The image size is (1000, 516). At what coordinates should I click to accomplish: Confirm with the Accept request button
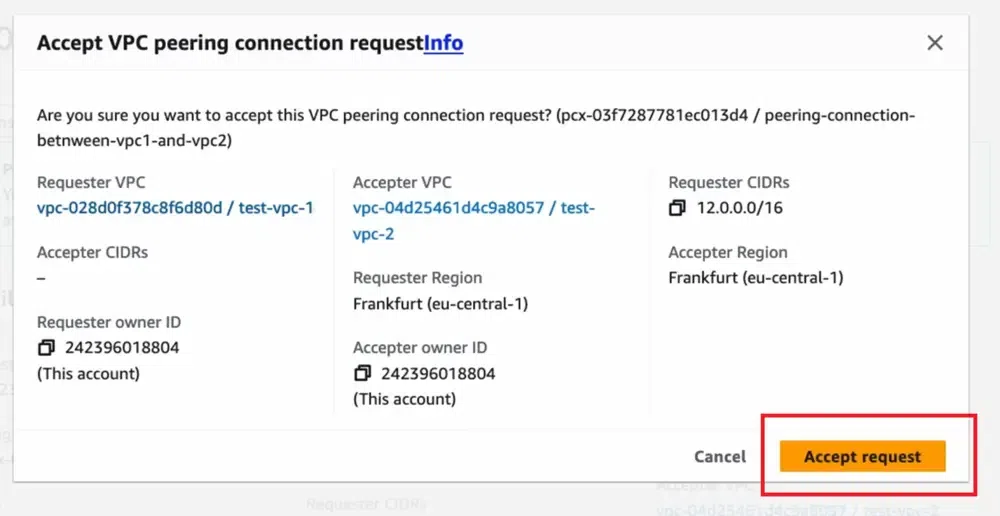point(862,456)
